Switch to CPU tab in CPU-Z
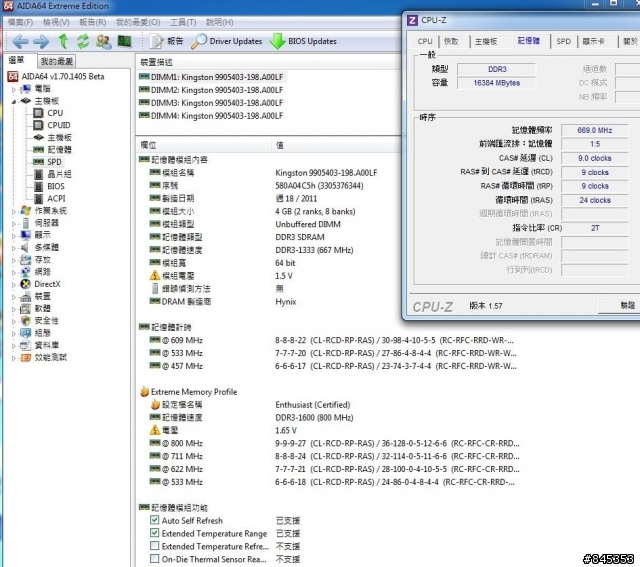The width and height of the screenshot is (640, 567). (425, 41)
